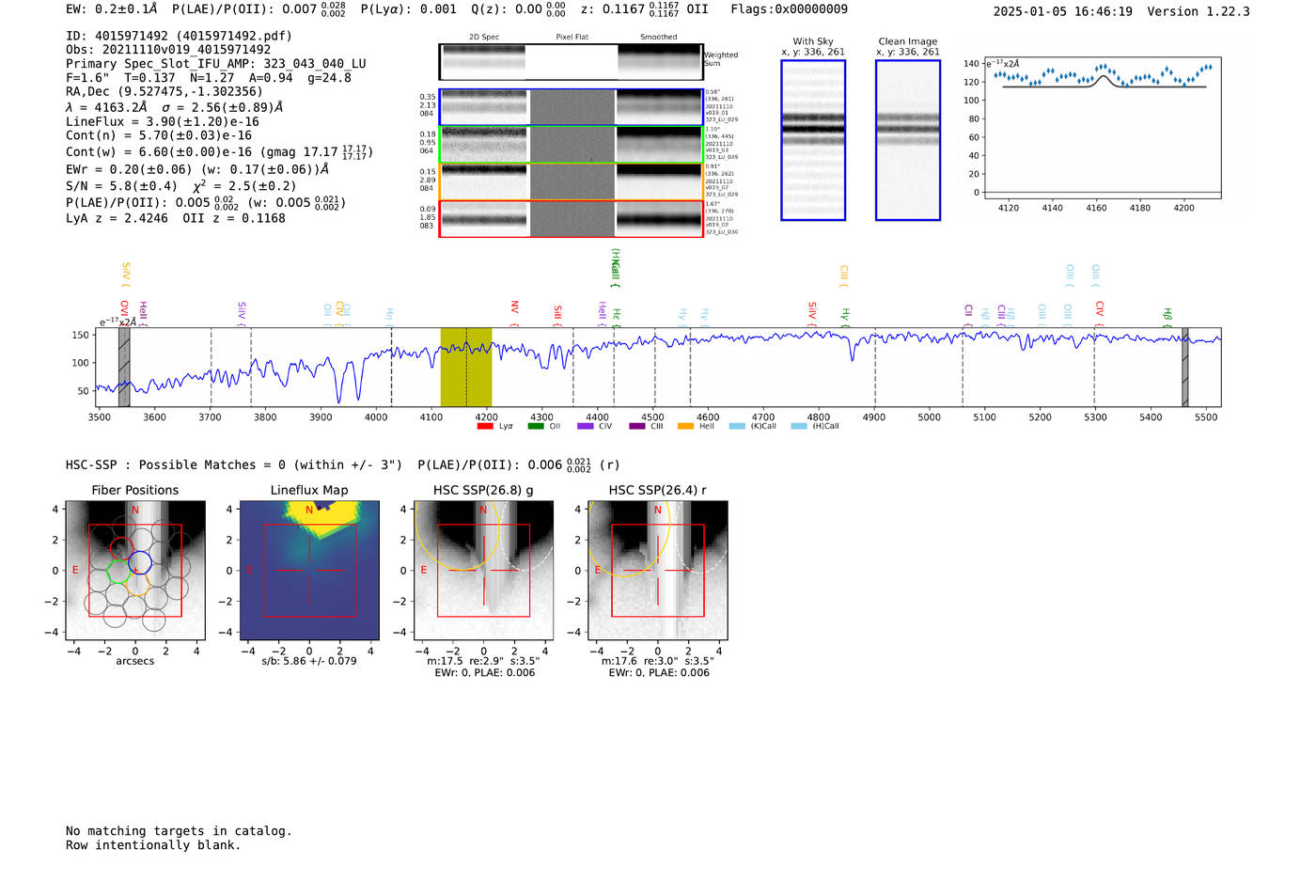Click the 'Smoothed' column header
The width and height of the screenshot is (1316, 896).
click(x=659, y=37)
